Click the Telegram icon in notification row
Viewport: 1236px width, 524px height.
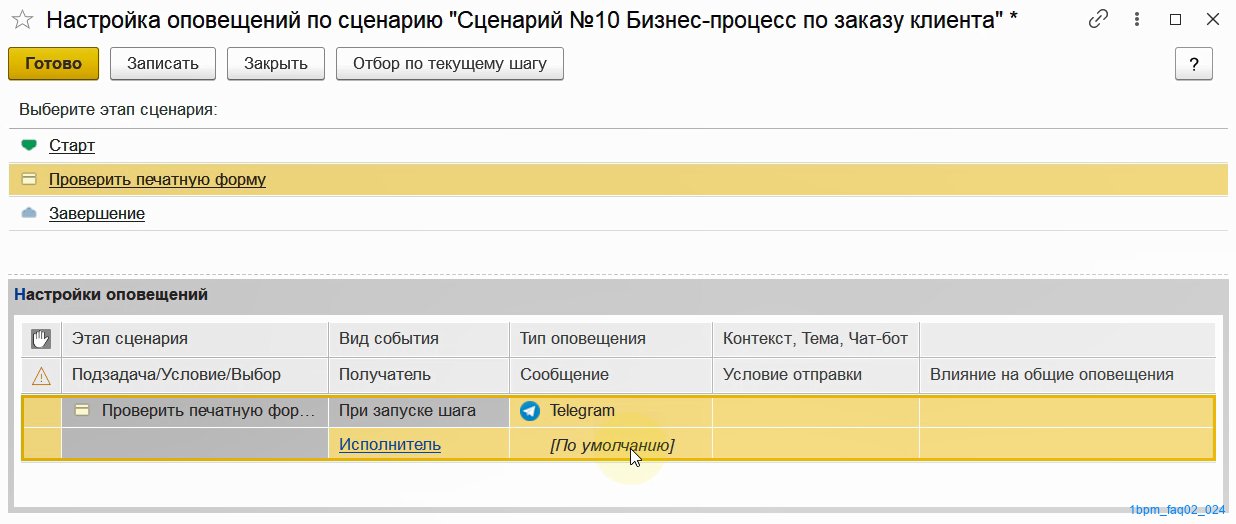530,411
